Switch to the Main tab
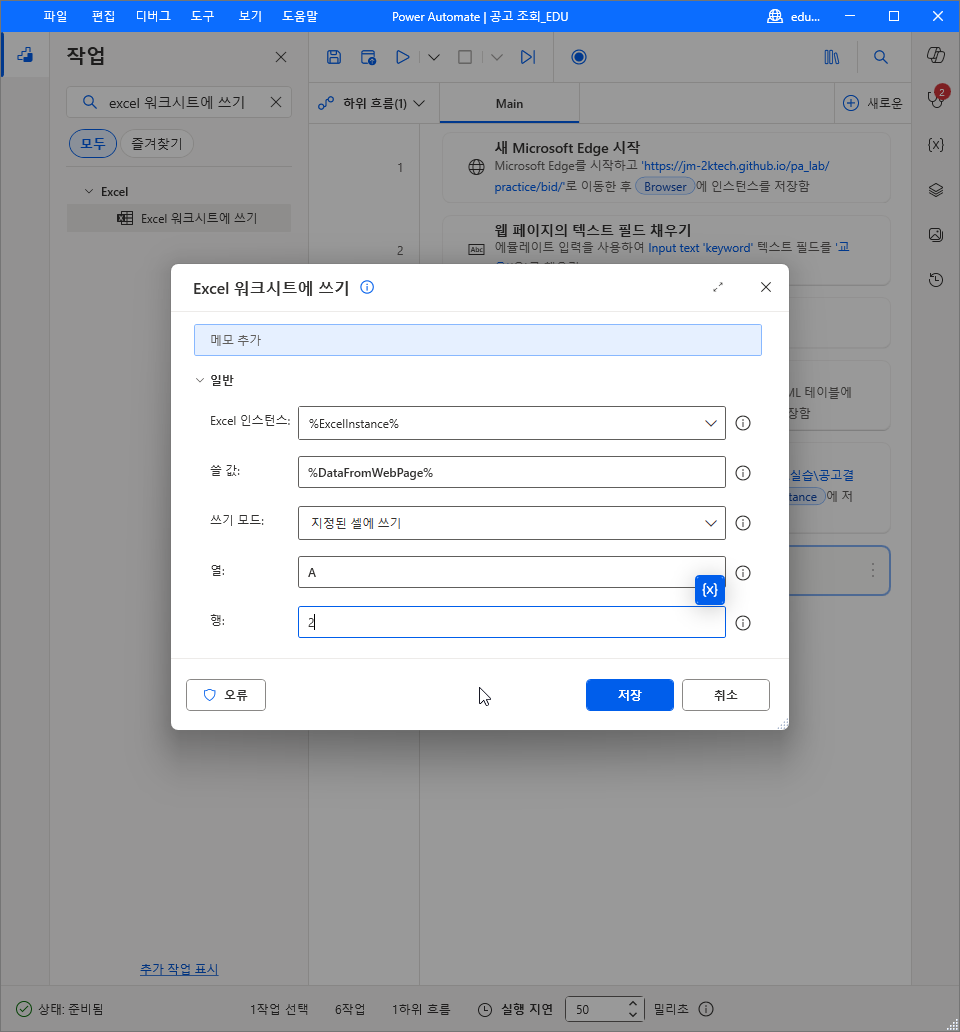Screen dimensions: 960x1032 (509, 103)
